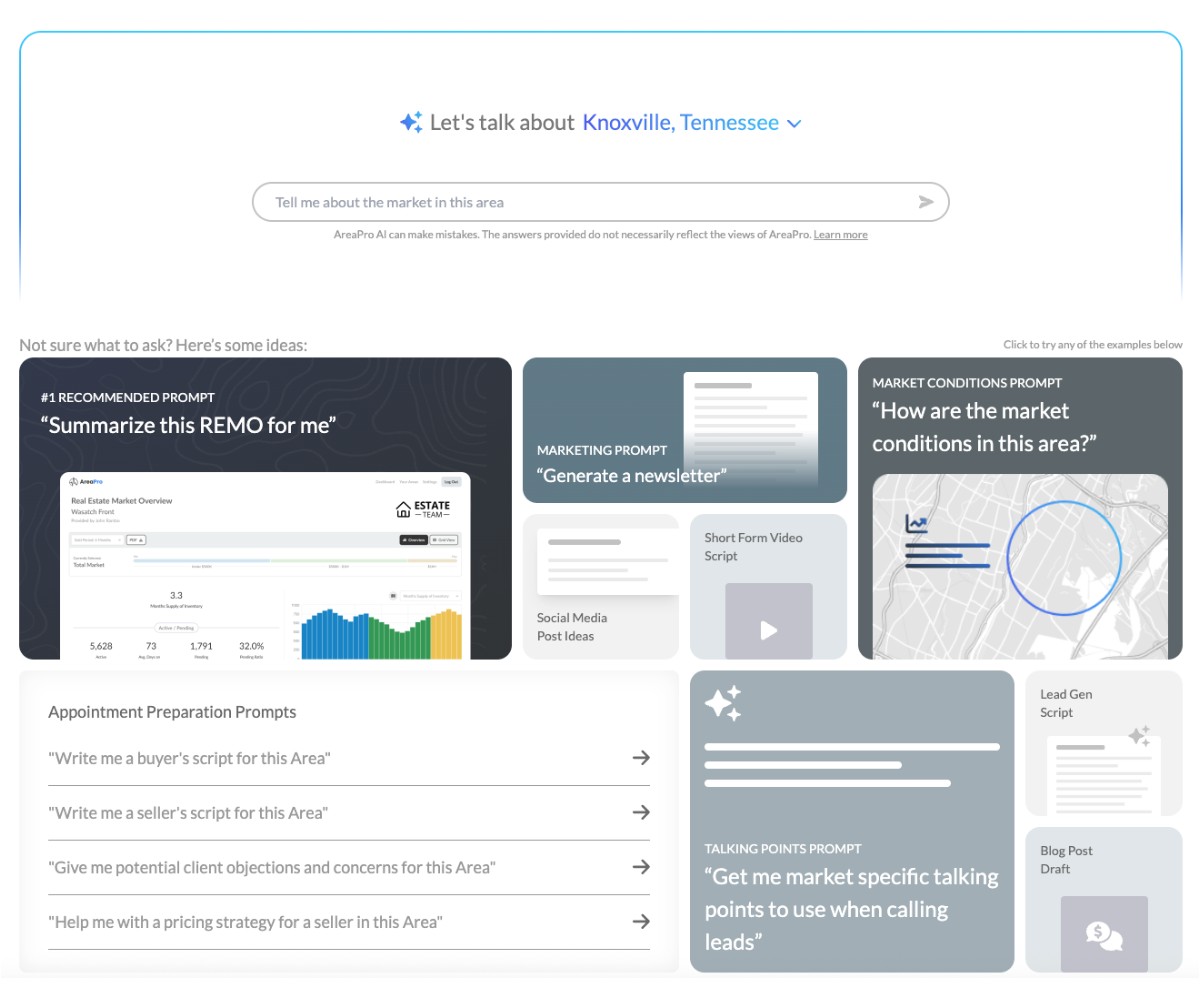Screen dimensions: 1200x1000
Task: Click the "Appointment Preparation Prompts" heading
Action: tap(172, 712)
